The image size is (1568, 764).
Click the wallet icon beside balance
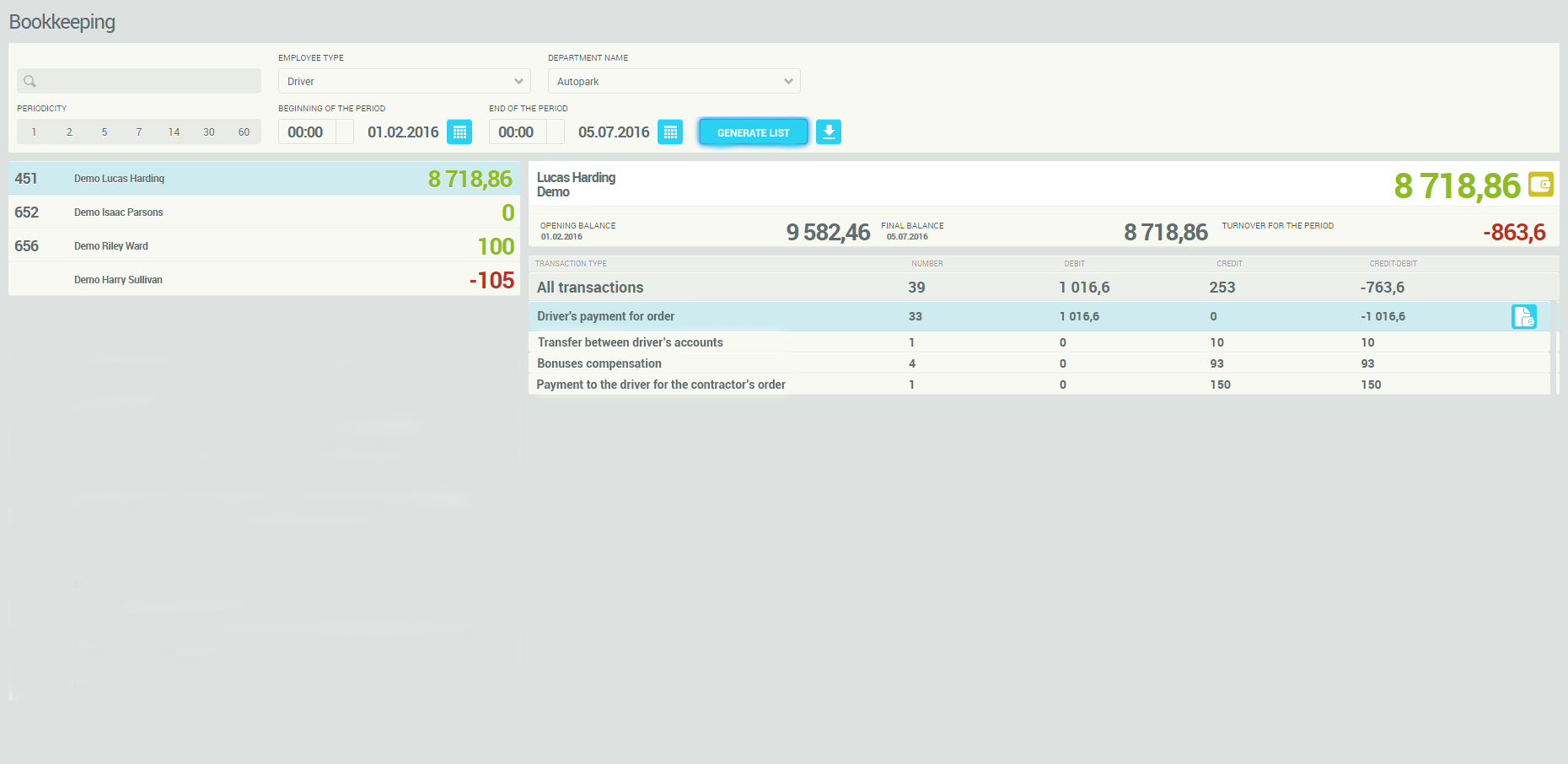(x=1541, y=184)
